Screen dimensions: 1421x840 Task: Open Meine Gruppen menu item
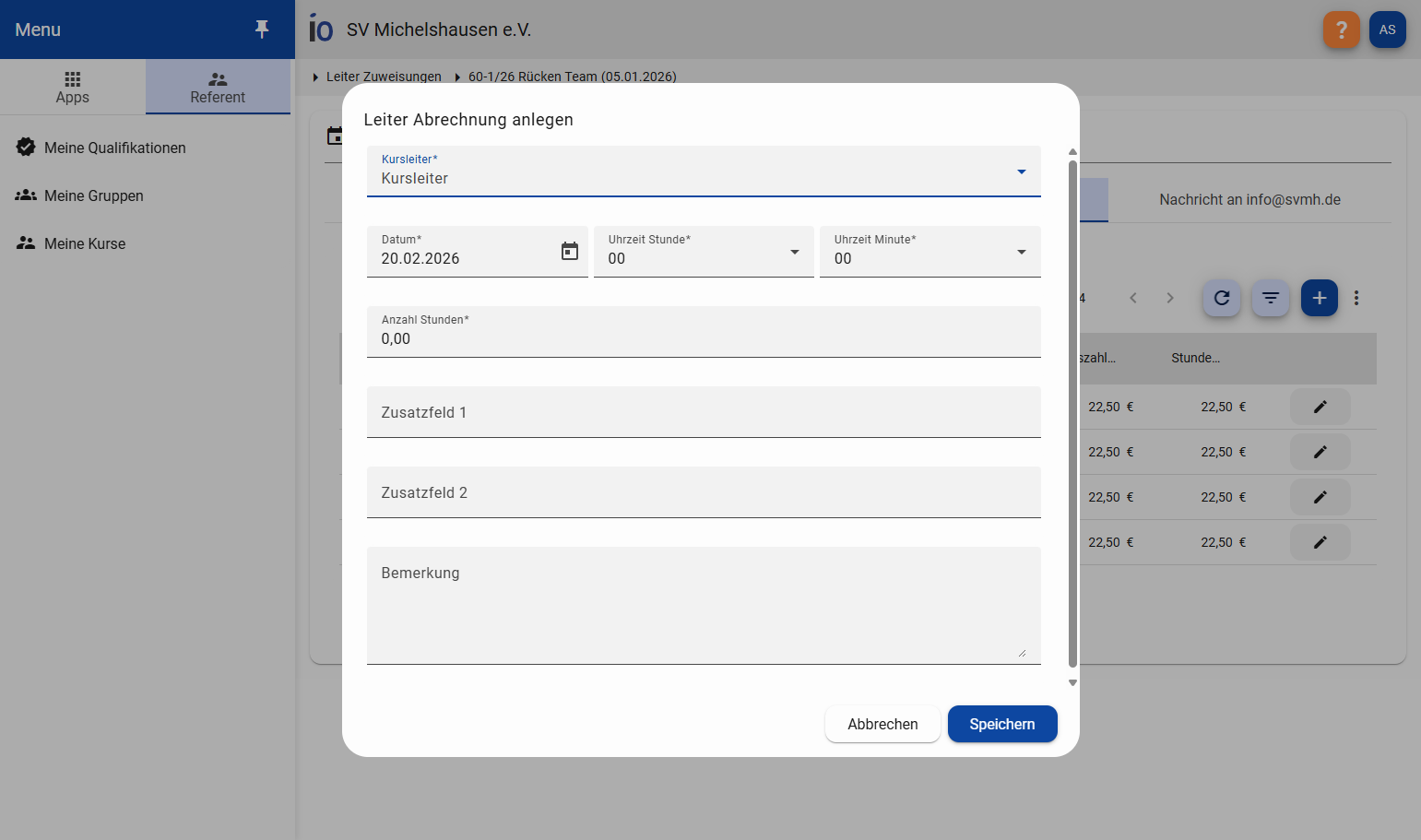click(148, 195)
